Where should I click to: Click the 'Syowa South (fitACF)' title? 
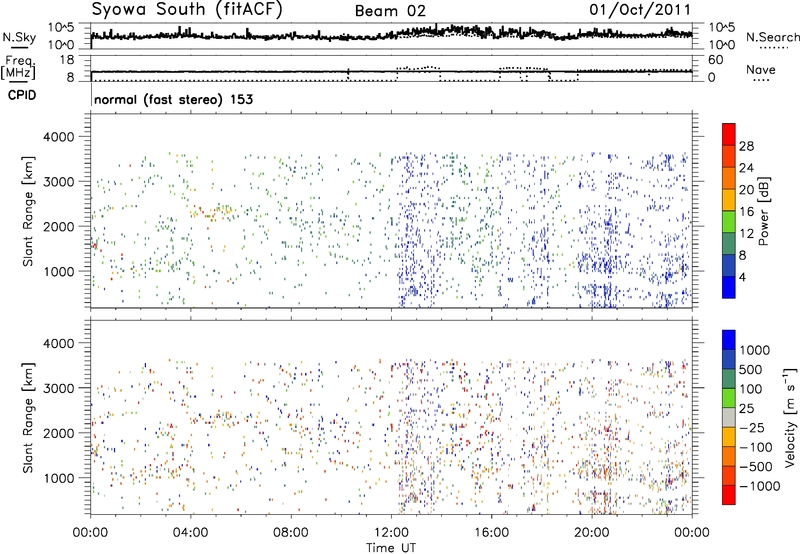pos(186,10)
